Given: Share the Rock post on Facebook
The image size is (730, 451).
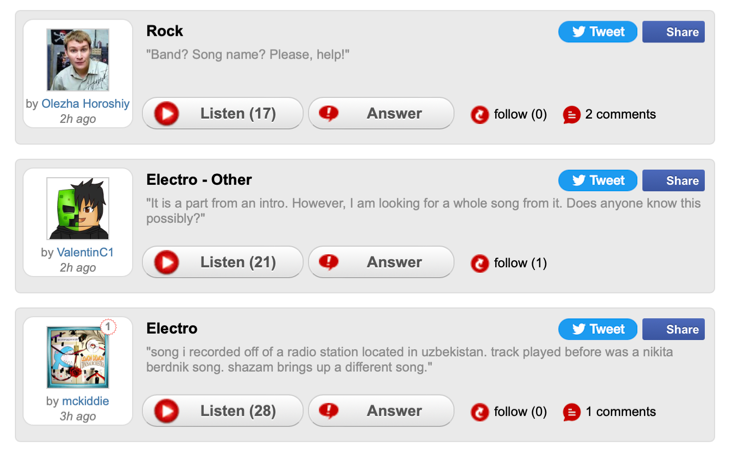Looking at the screenshot, I should [x=673, y=32].
